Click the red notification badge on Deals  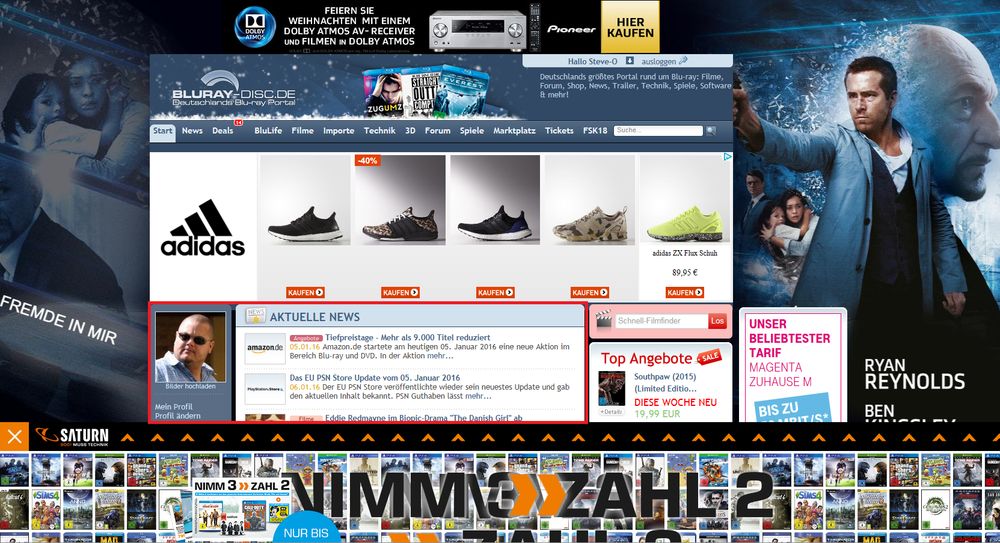pyautogui.click(x=239, y=122)
